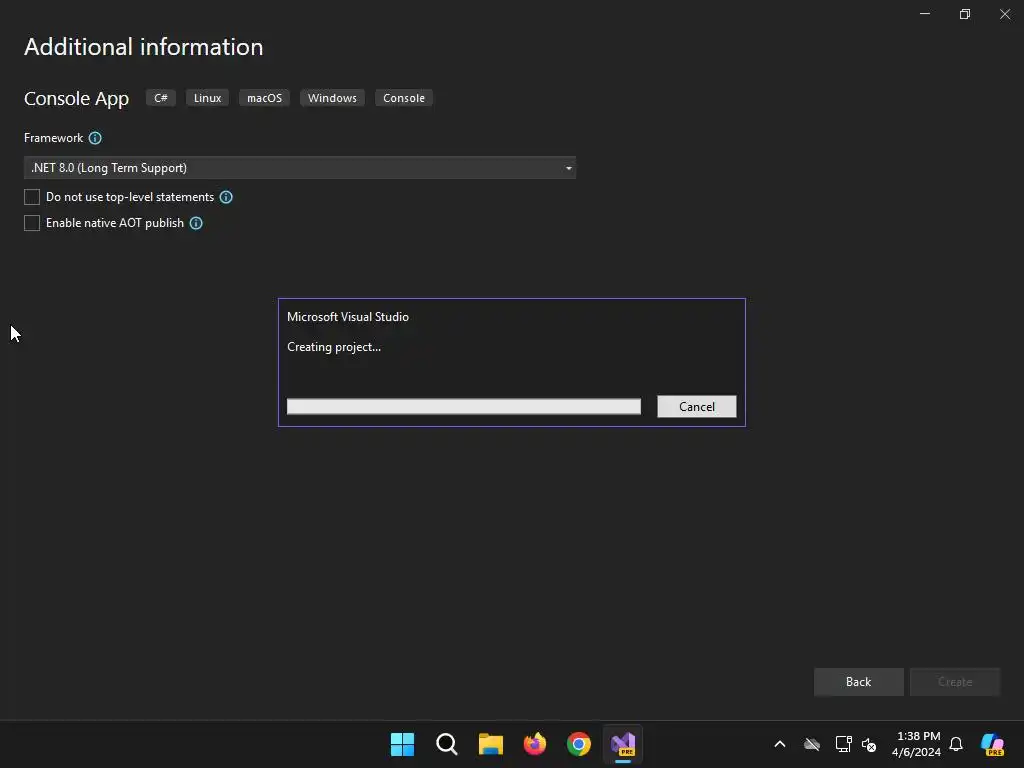Click the Console App title

[76, 99]
